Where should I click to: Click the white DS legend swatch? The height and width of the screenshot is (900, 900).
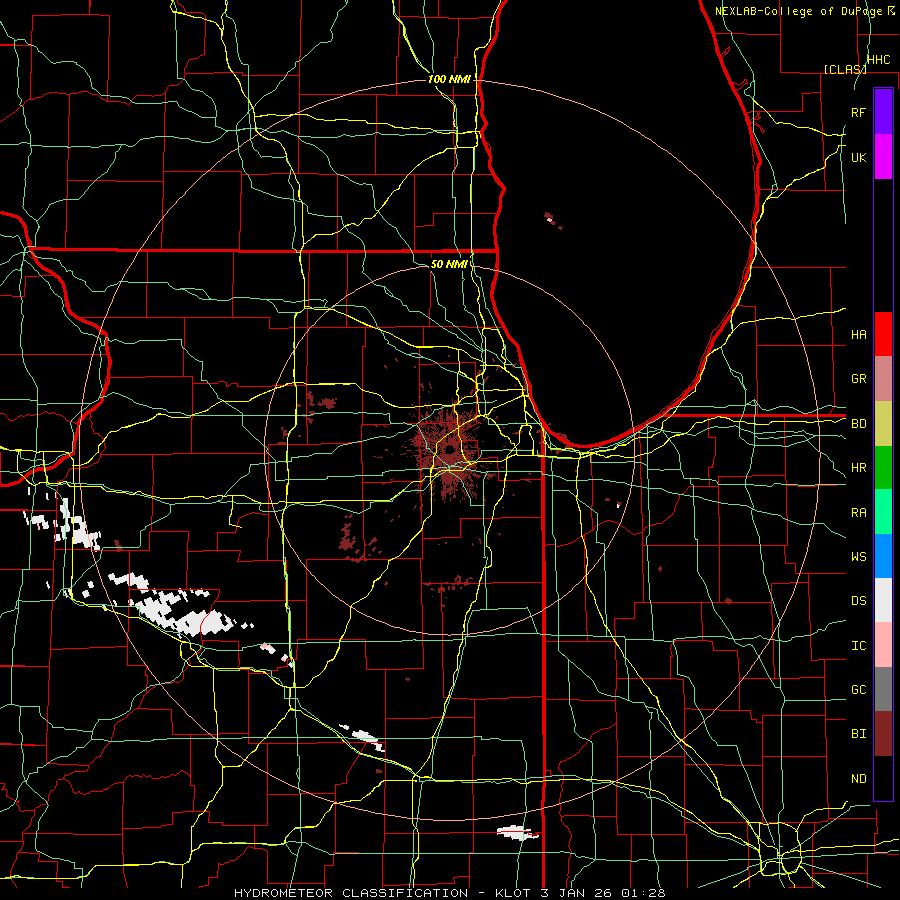pos(883,600)
